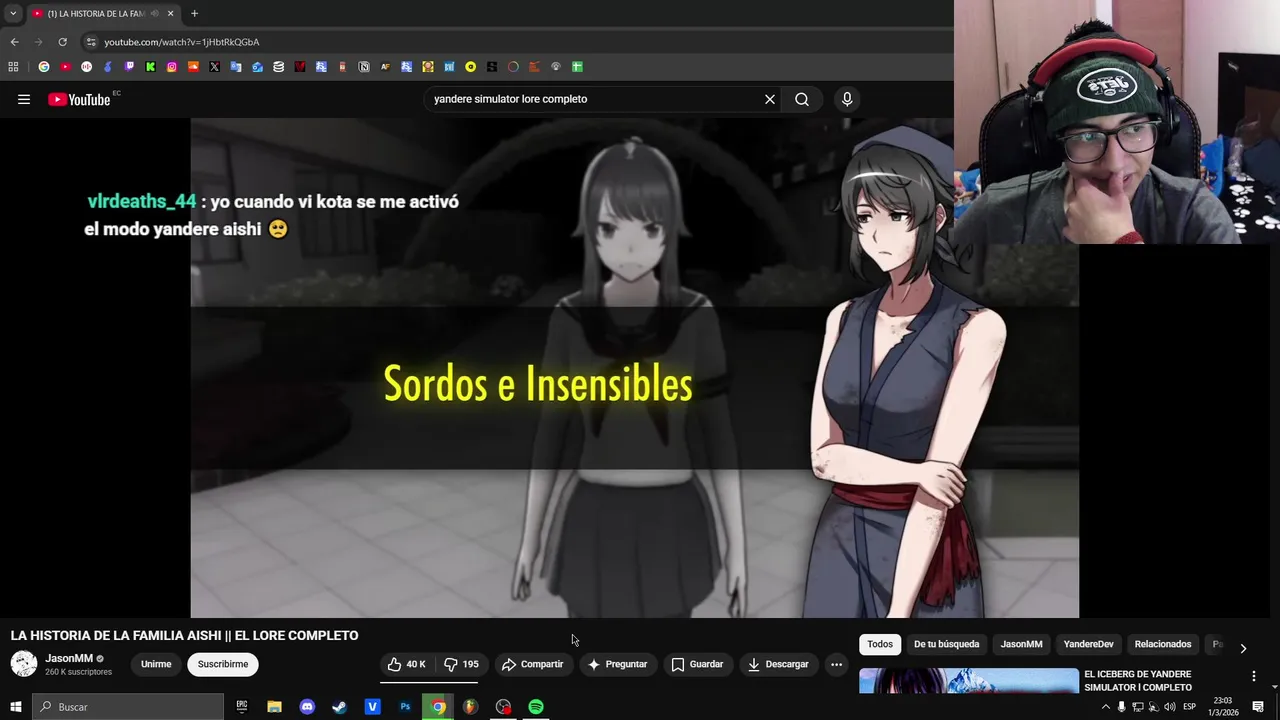Show hidden system tray icons

[x=1105, y=707]
